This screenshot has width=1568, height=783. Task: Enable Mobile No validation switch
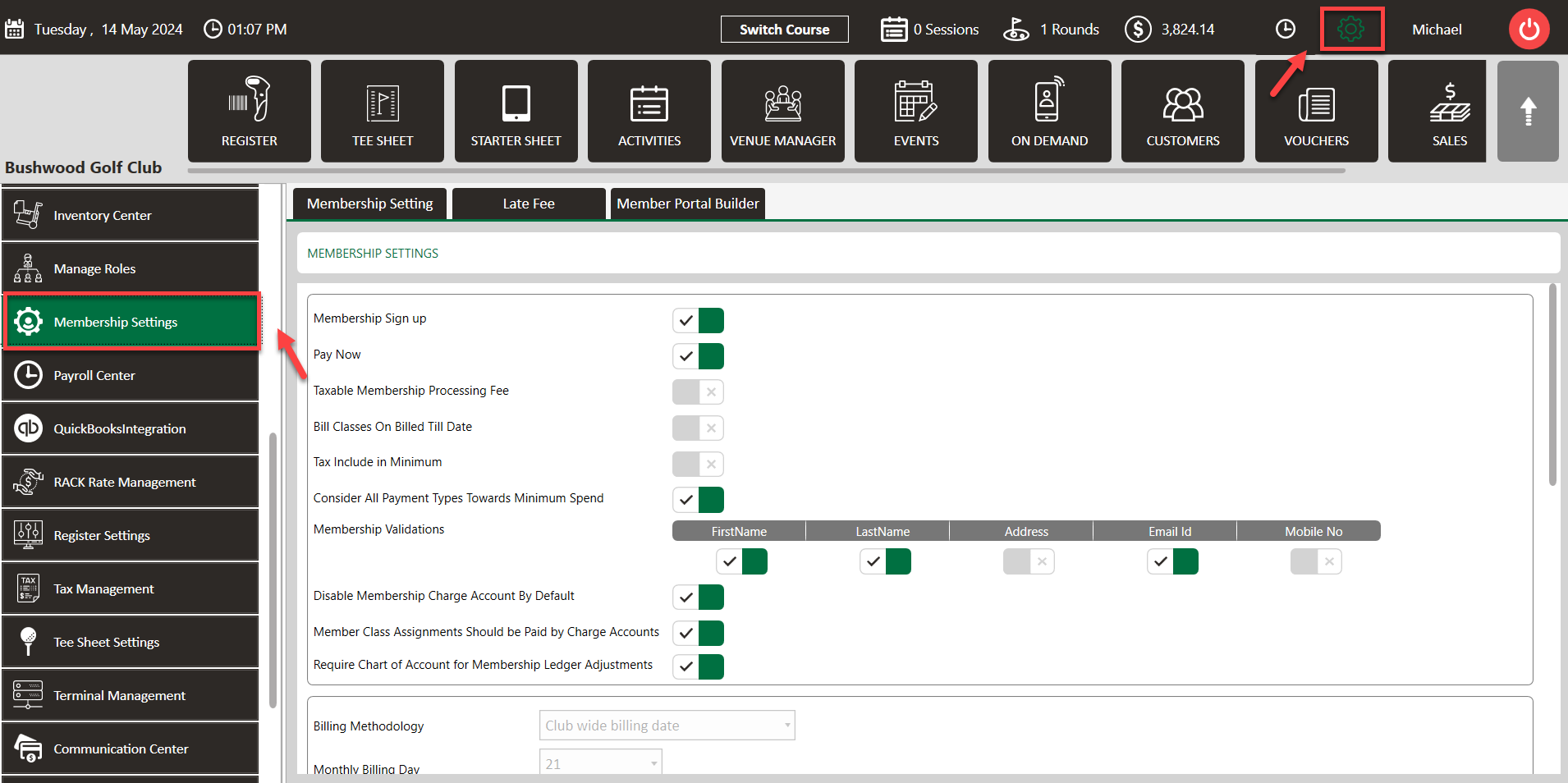pyautogui.click(x=1316, y=561)
